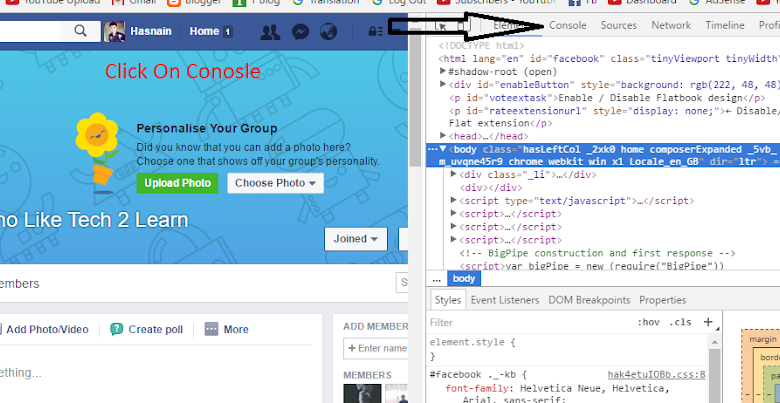Expand the #shadow-root (open) node
Image resolution: width=780 pixels, height=403 pixels.
(x=443, y=71)
